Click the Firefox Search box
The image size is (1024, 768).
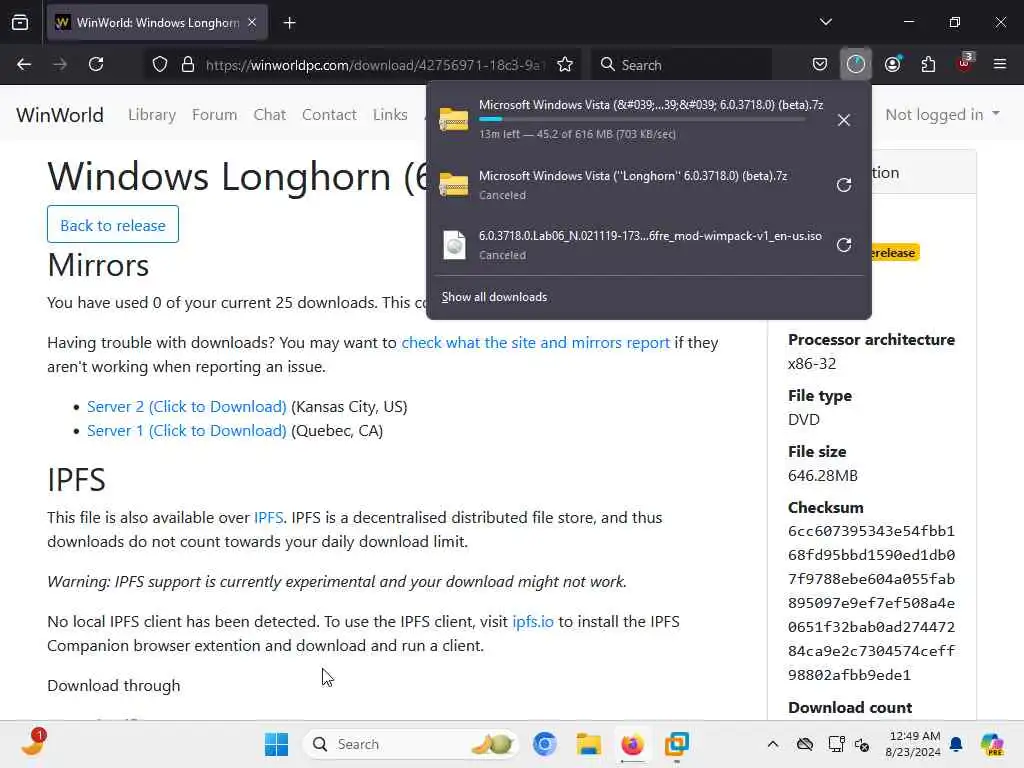pyautogui.click(x=681, y=65)
